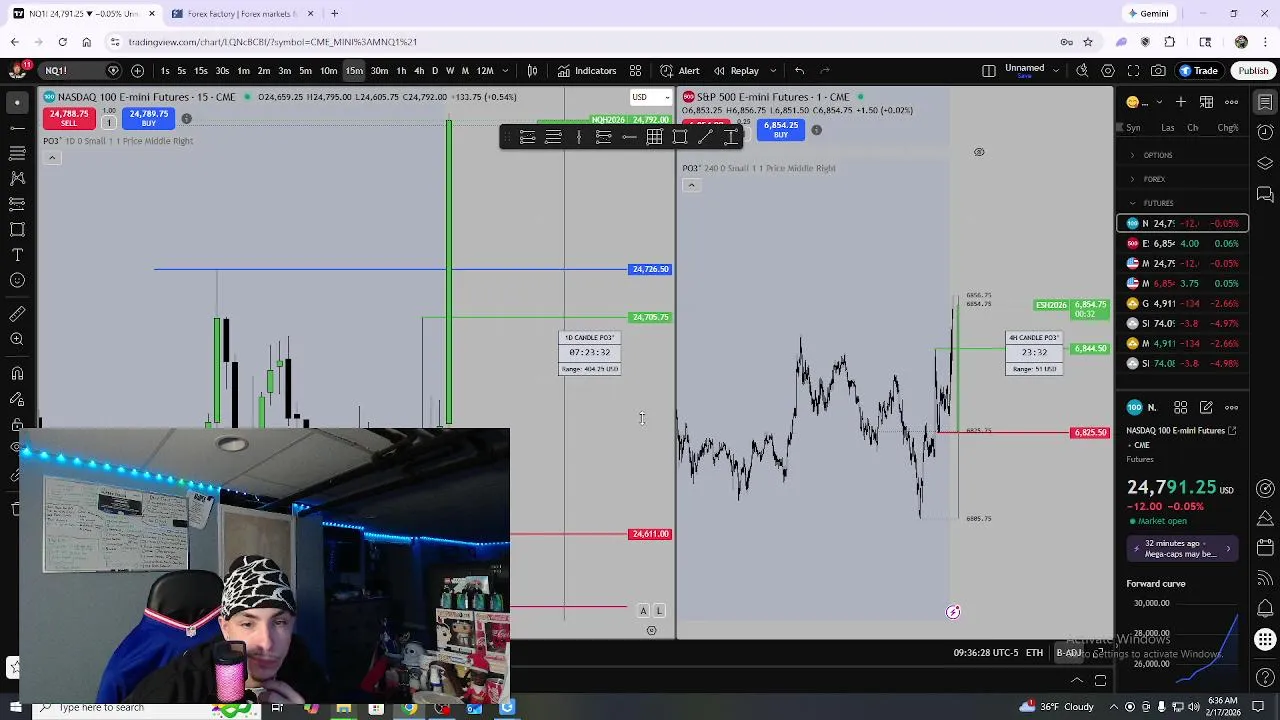Open the Trade panel button
1280x720 pixels.
[x=1198, y=71]
